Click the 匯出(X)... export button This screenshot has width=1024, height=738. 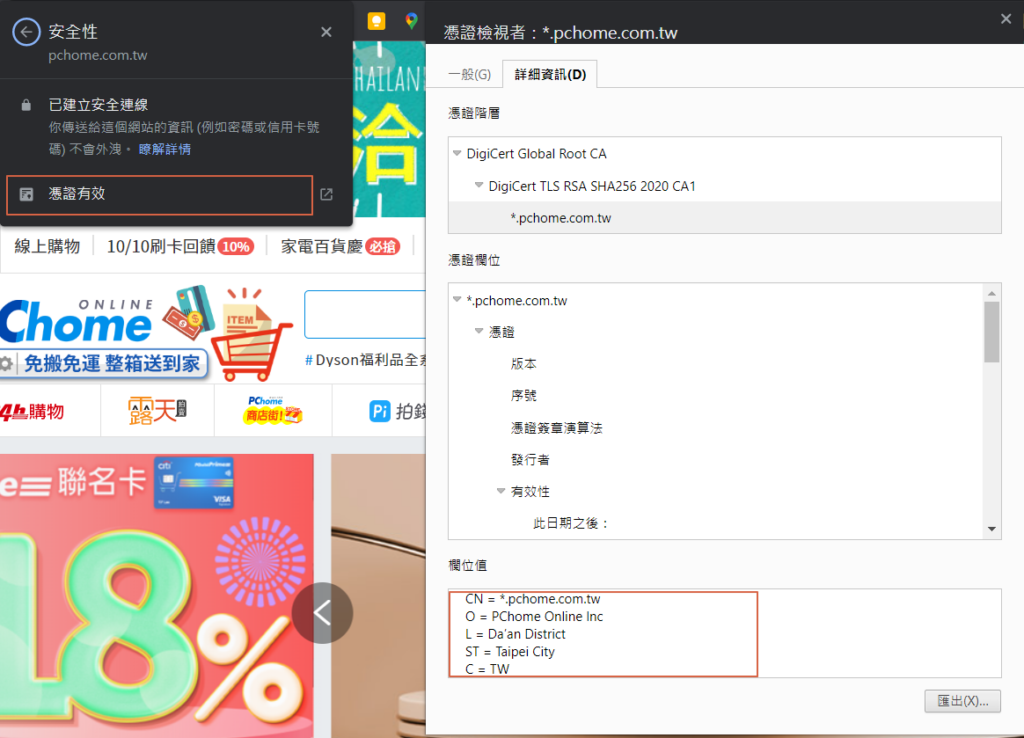click(963, 701)
